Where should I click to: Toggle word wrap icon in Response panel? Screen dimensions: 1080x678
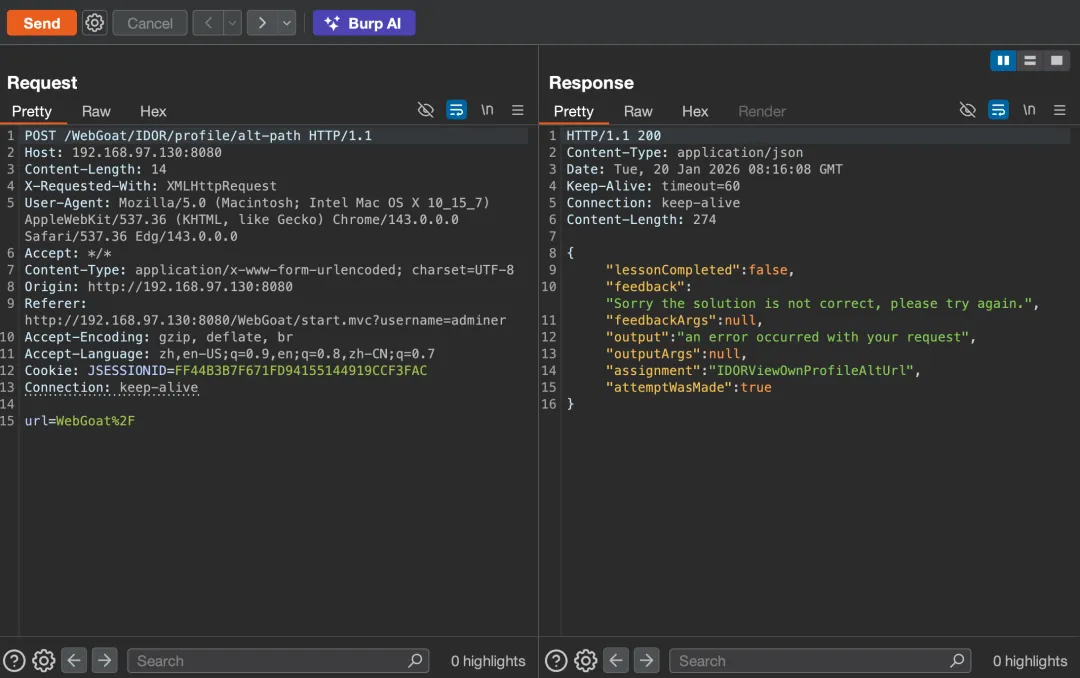pos(998,110)
